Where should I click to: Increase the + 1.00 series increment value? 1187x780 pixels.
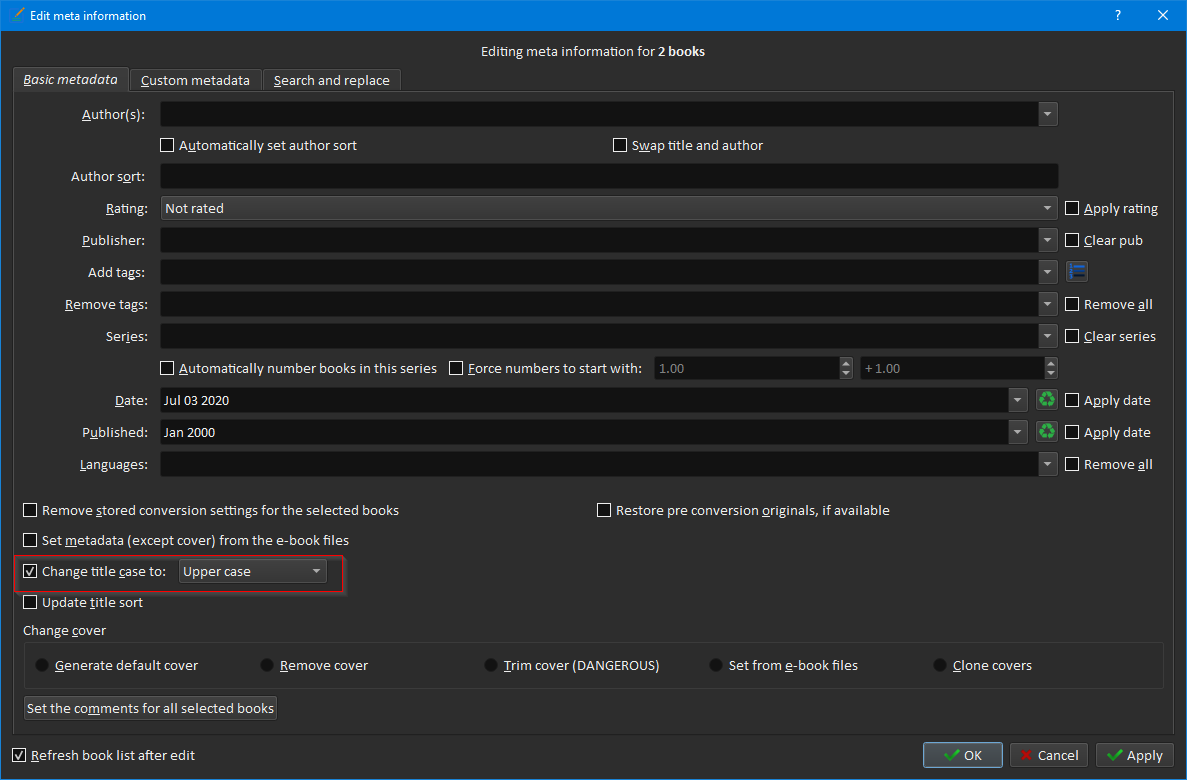[1050, 363]
